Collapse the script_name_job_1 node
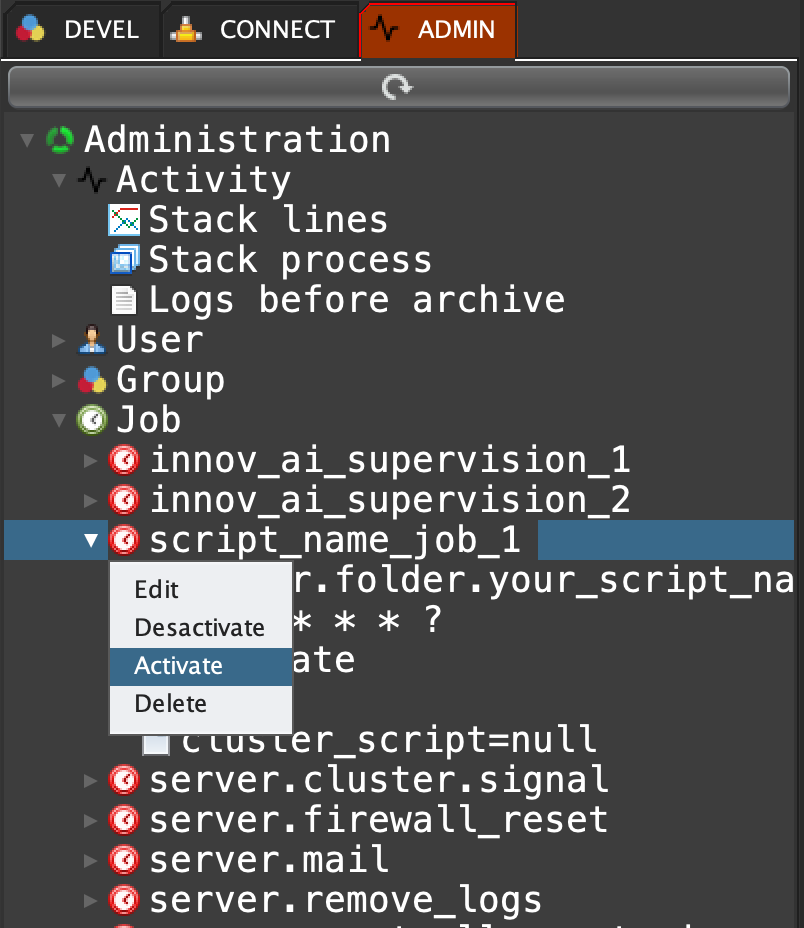 tap(91, 540)
